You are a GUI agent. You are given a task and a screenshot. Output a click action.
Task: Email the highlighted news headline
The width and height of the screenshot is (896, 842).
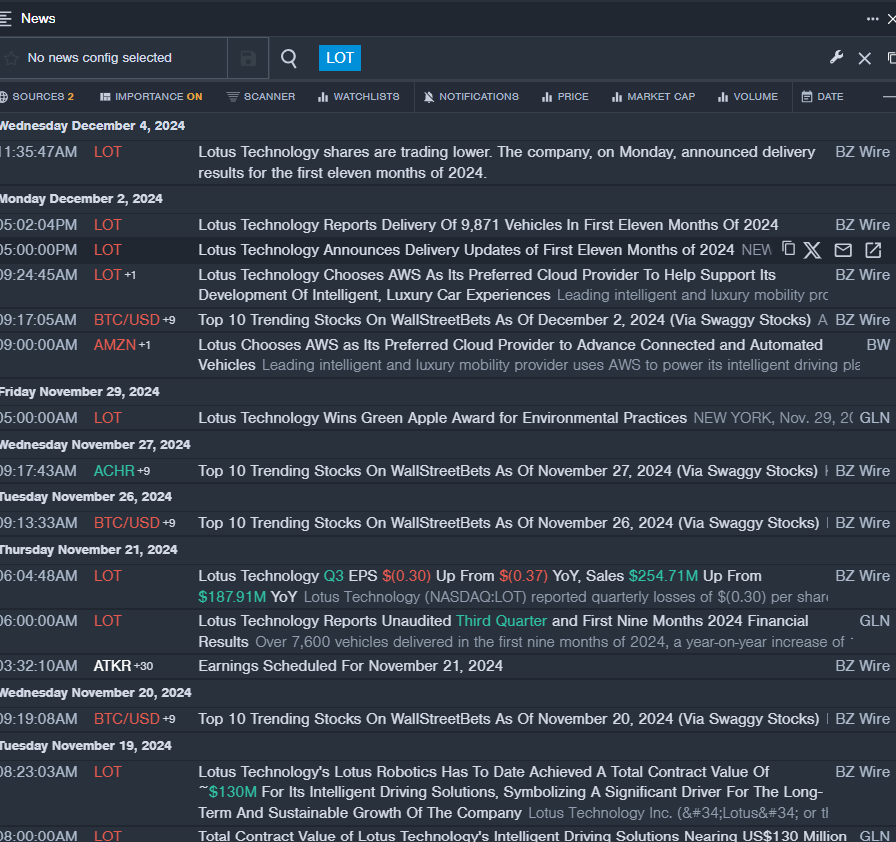point(843,250)
